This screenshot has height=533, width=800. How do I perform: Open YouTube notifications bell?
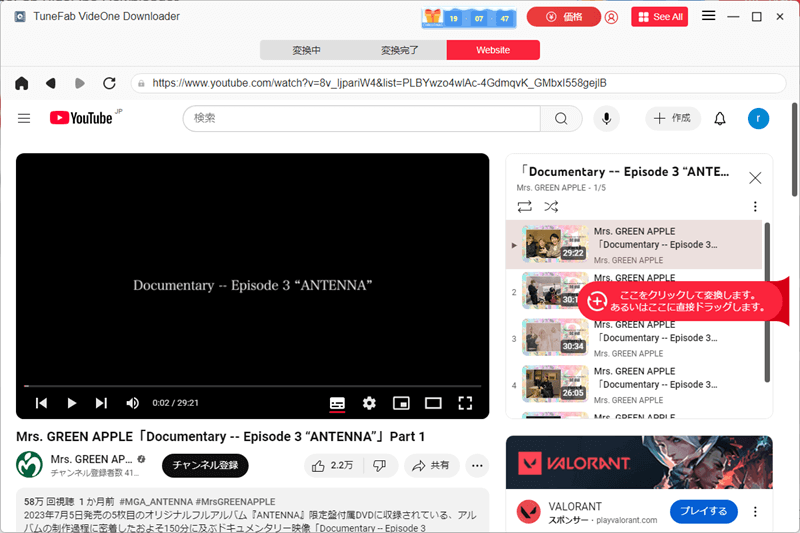pyautogui.click(x=720, y=118)
